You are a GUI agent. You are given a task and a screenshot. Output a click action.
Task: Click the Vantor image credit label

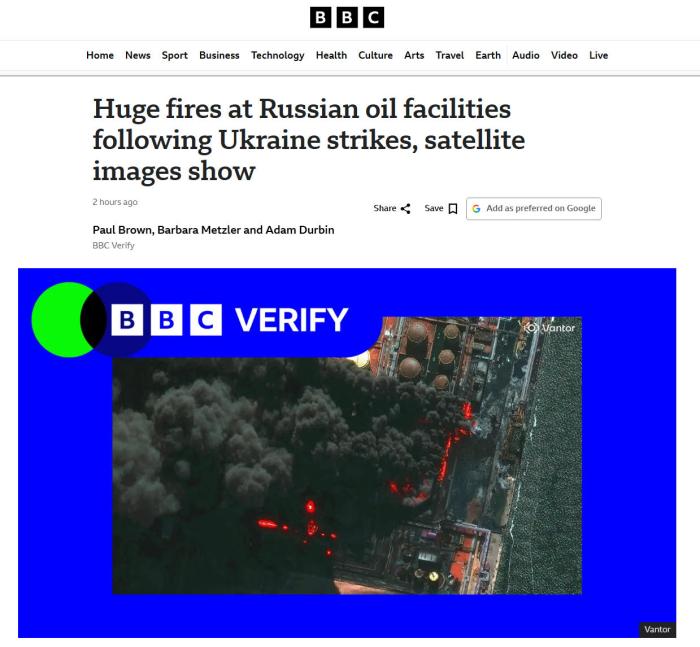click(x=657, y=629)
